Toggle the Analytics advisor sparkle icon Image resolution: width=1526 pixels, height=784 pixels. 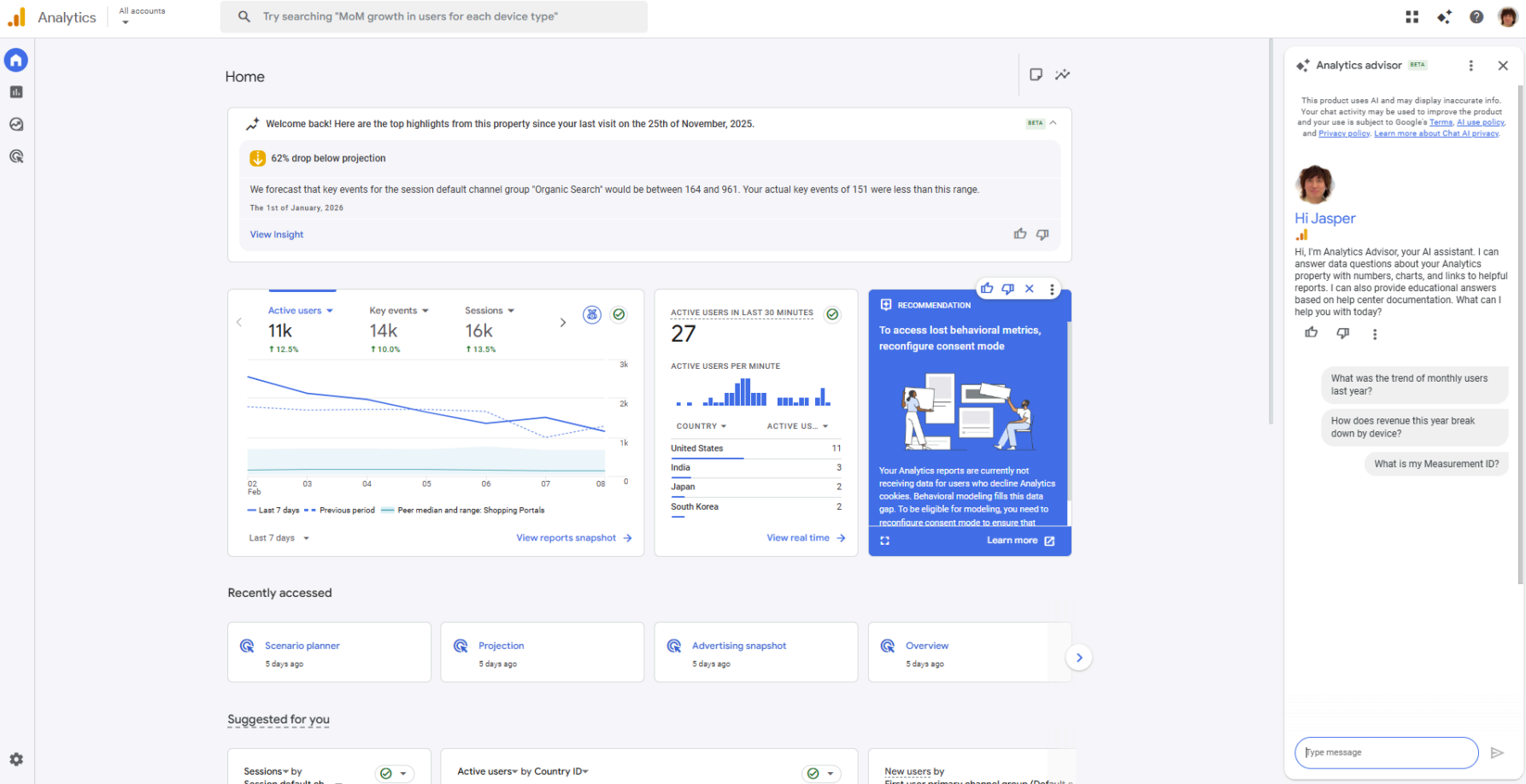click(1444, 17)
